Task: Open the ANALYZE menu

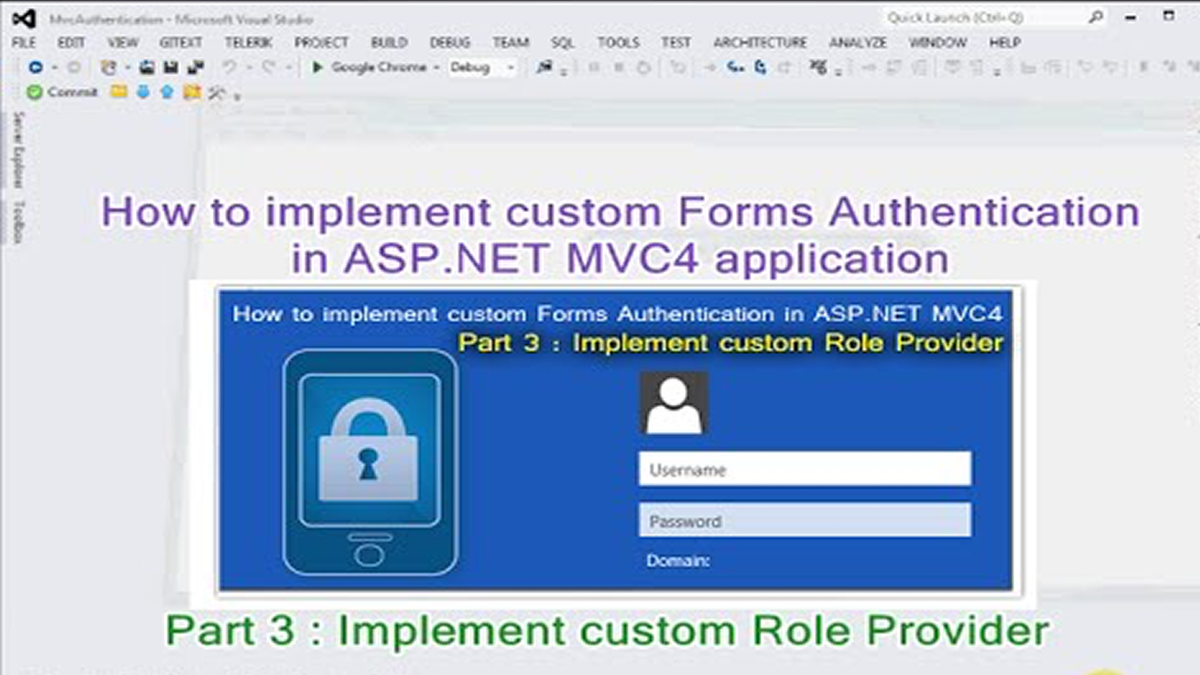Action: coord(858,43)
